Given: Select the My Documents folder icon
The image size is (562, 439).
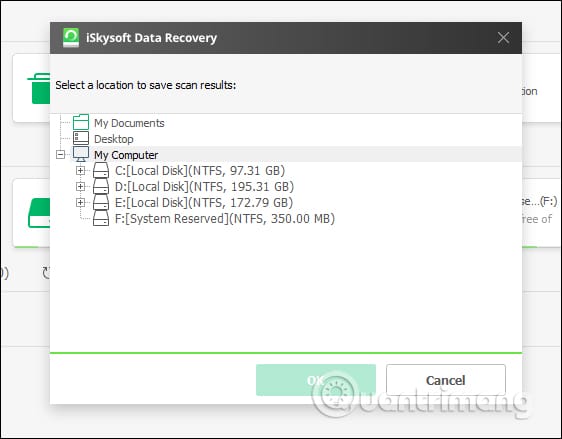Looking at the screenshot, I should [x=81, y=122].
